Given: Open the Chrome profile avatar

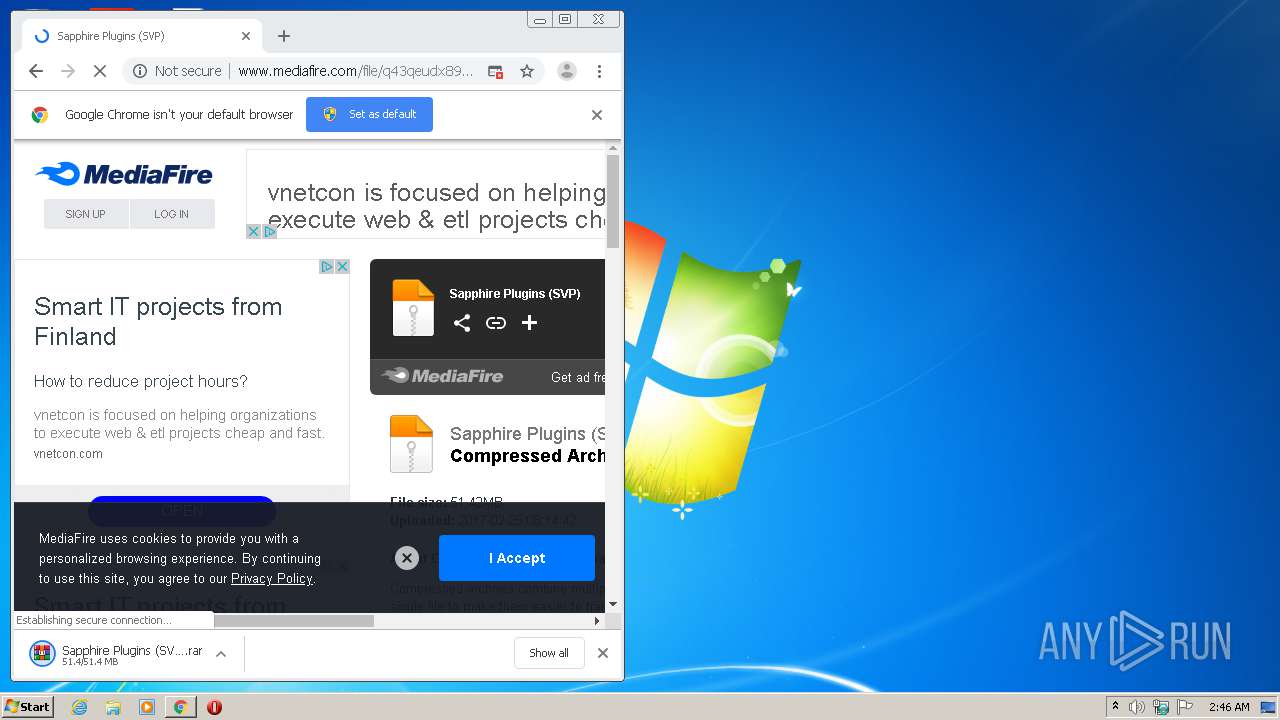Looking at the screenshot, I should (x=567, y=71).
